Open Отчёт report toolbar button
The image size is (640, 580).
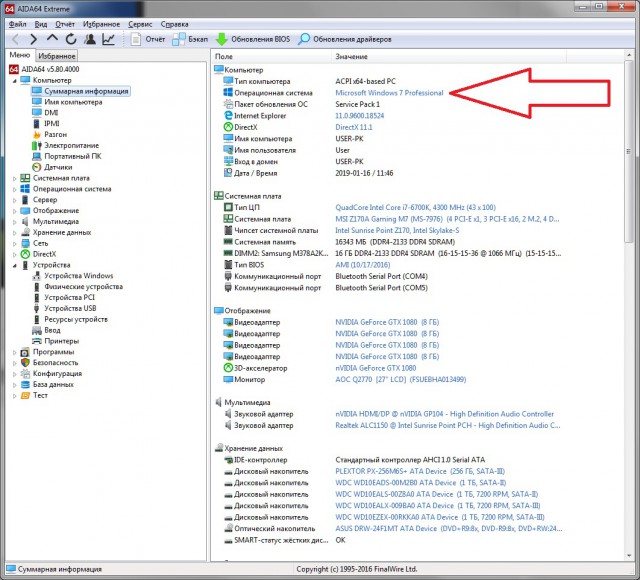[148, 39]
